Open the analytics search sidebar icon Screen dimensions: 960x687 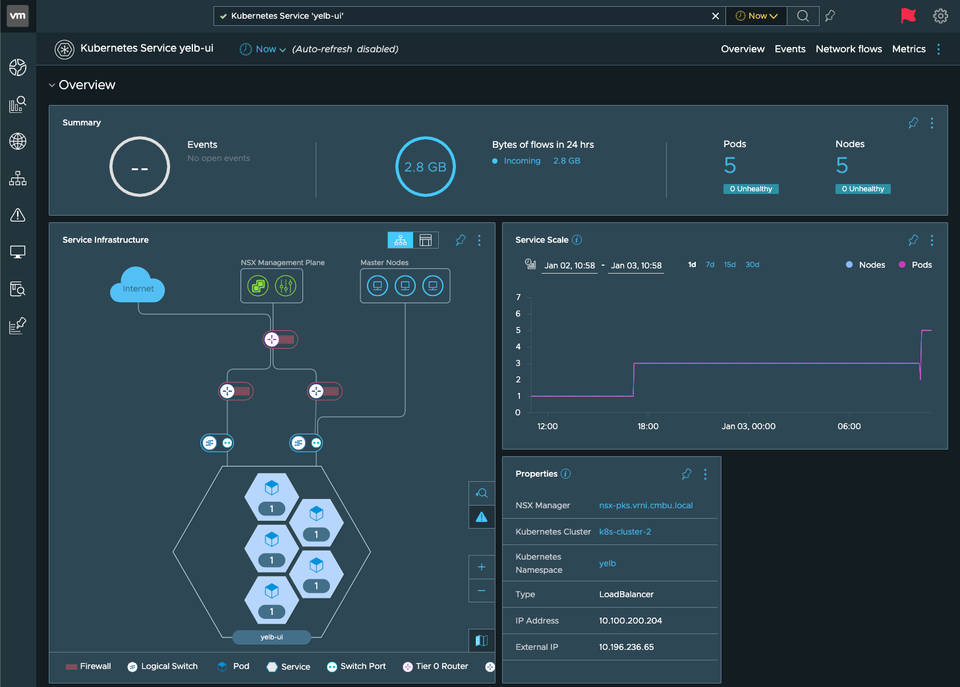(18, 105)
